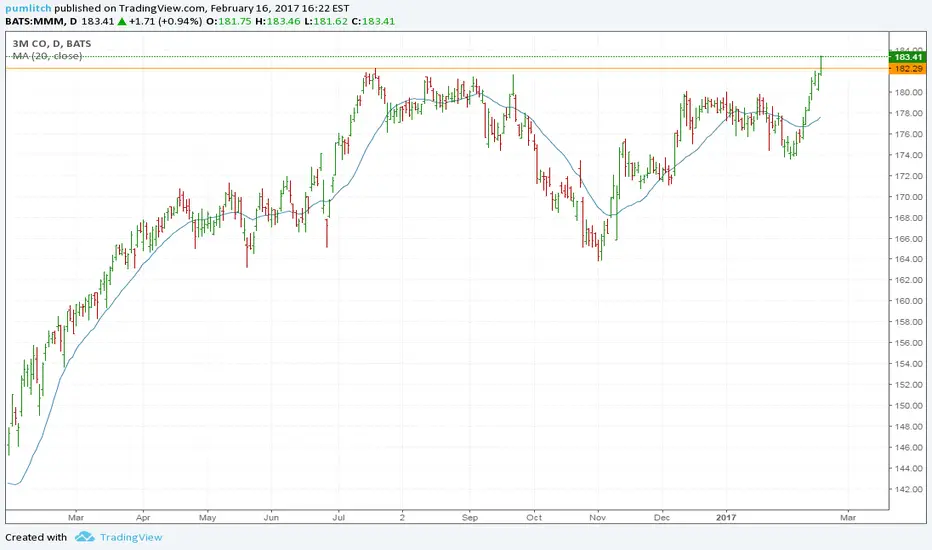Click the Sep label on the time axis
The width and height of the screenshot is (932, 550).
[470, 517]
